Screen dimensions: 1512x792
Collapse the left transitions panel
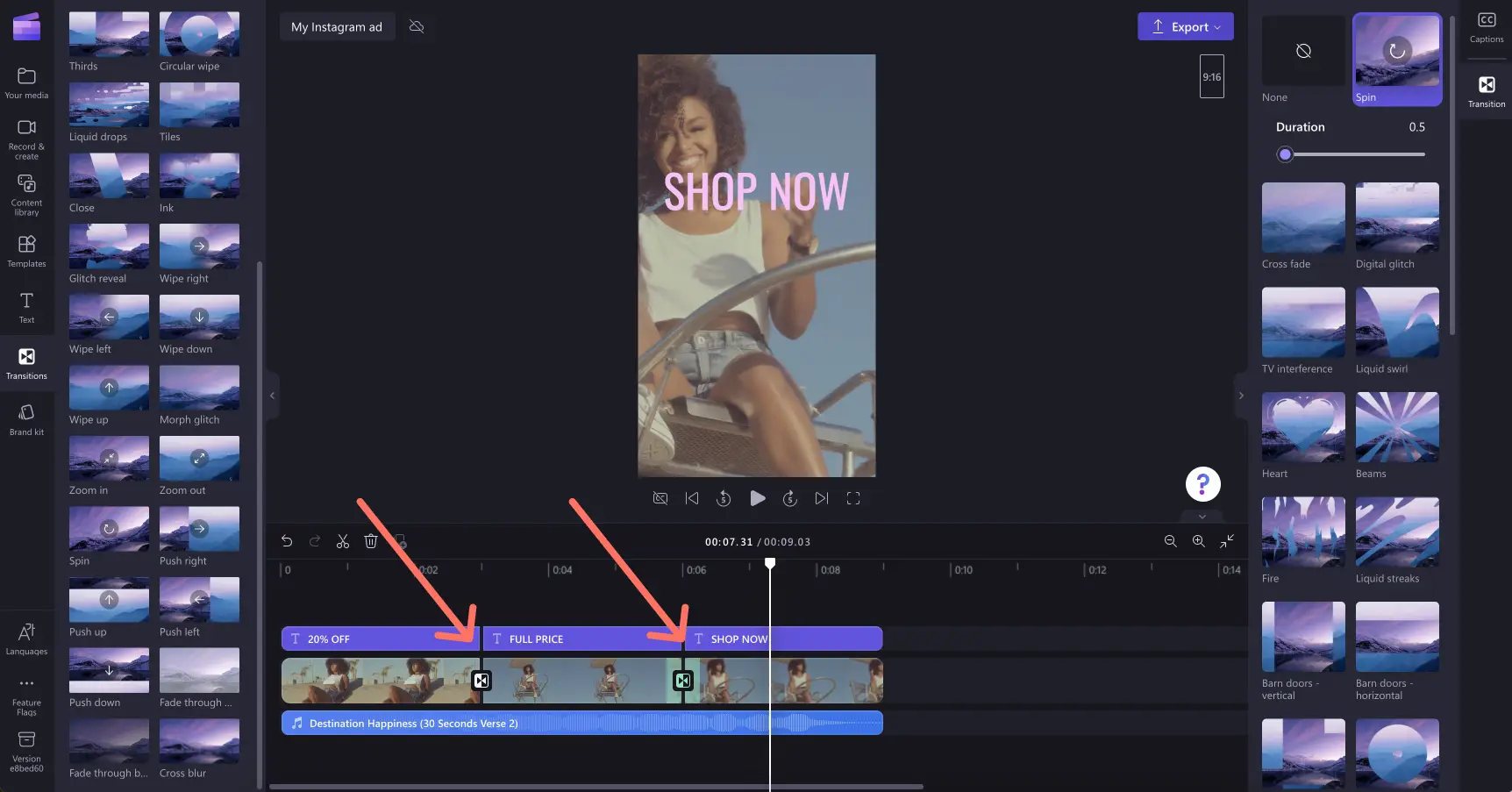pos(272,396)
